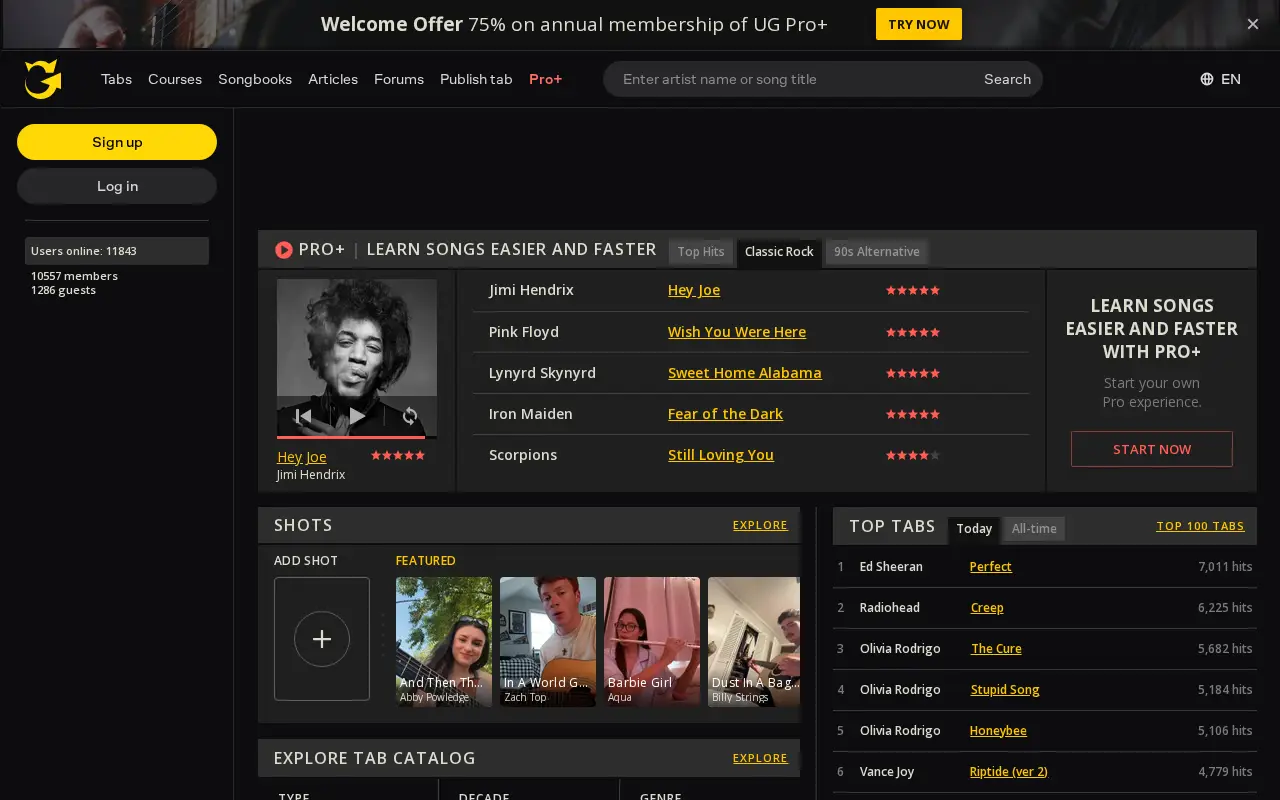Click Pink Floyd artist name
The width and height of the screenshot is (1280, 800).
524,332
